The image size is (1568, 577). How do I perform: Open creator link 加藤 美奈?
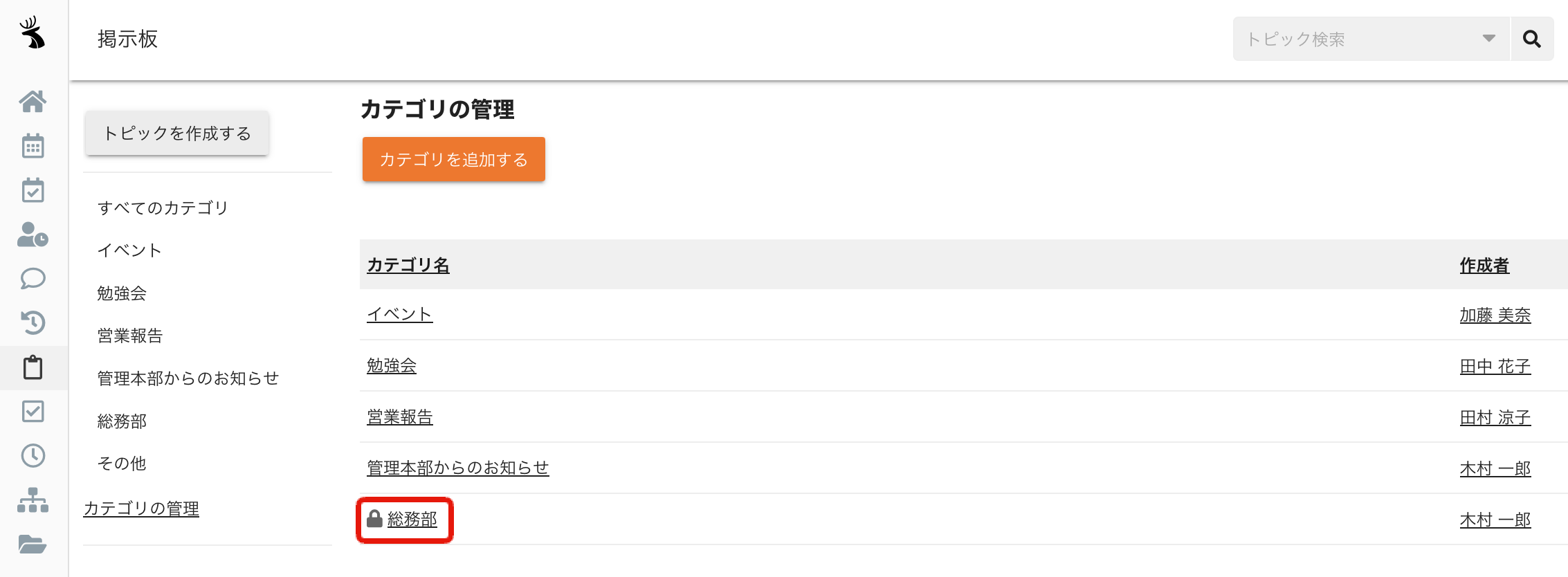click(1495, 315)
